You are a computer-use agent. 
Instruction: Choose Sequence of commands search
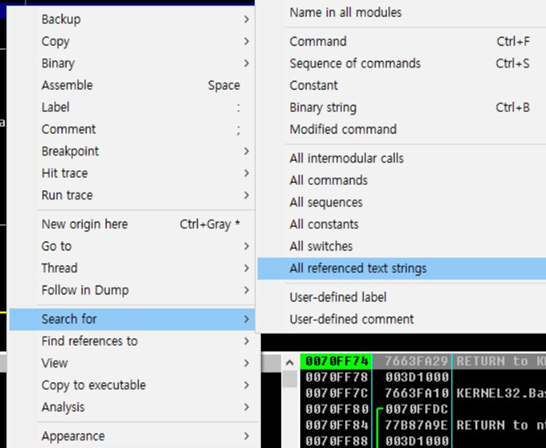pos(402,63)
